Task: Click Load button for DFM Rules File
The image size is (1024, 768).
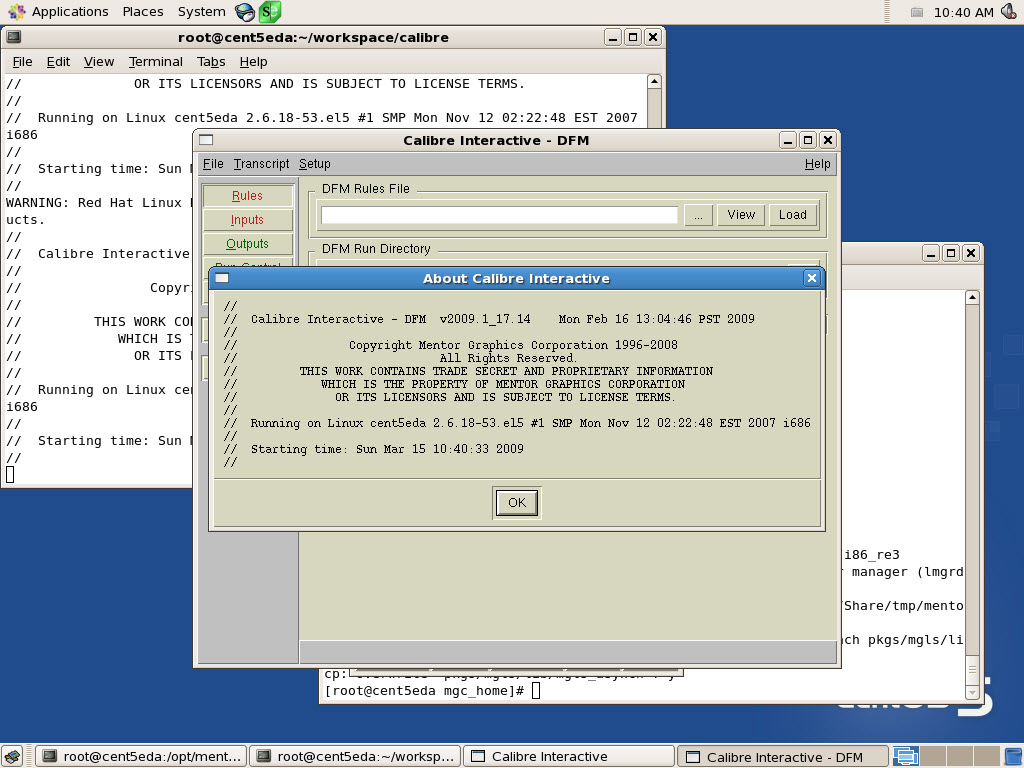Action: [792, 215]
